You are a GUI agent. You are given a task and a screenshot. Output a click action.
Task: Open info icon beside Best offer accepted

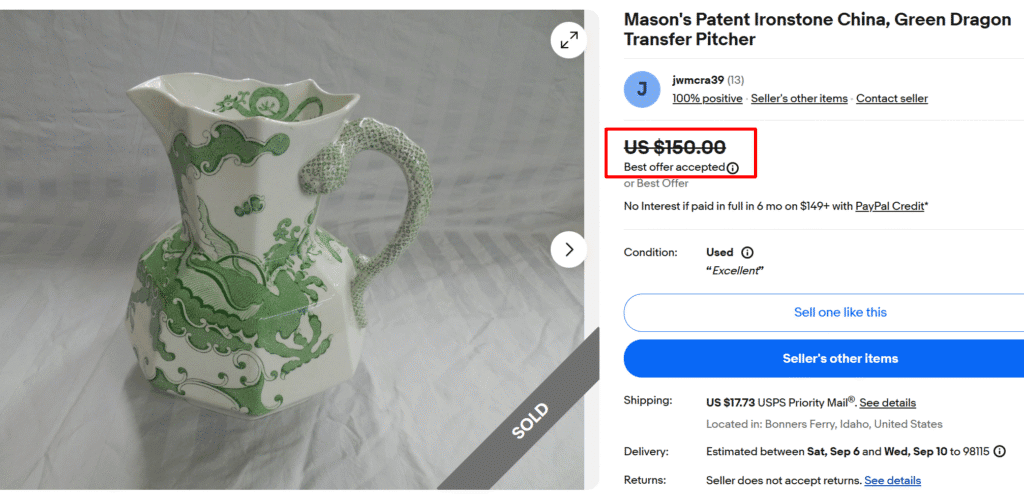733,168
